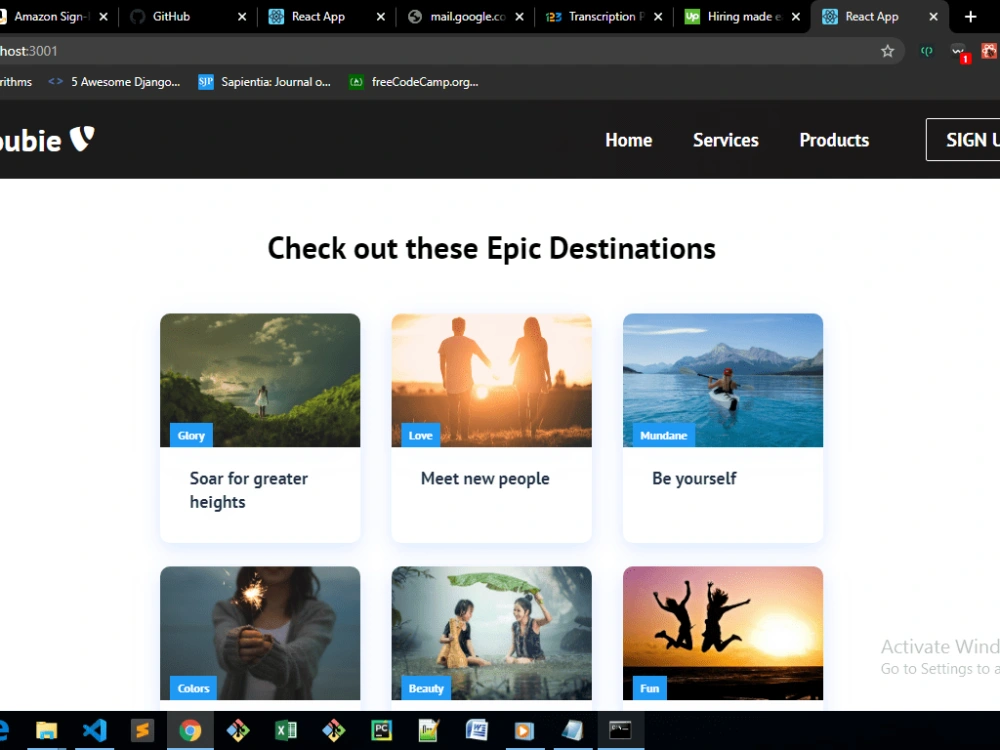Screen dimensions: 1000x750
Task: Open the Colors sparkler card image
Action: (260, 633)
